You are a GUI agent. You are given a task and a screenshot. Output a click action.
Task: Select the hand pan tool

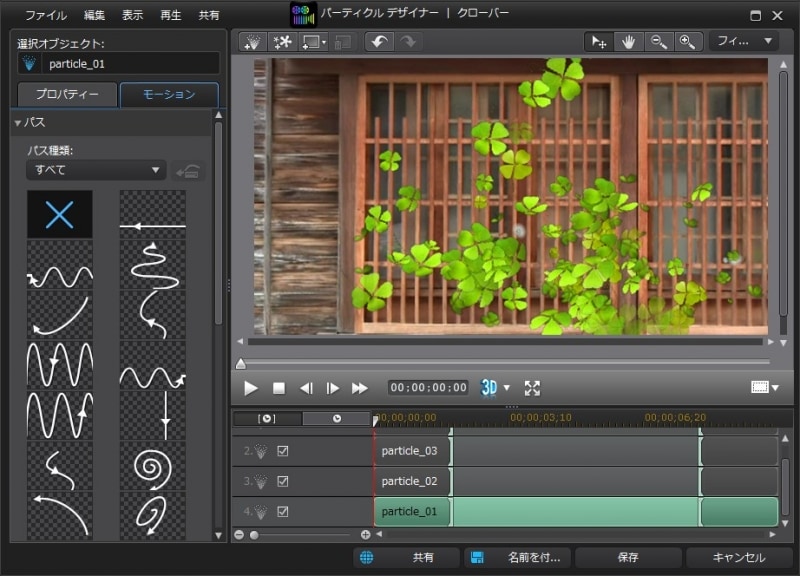pyautogui.click(x=628, y=42)
